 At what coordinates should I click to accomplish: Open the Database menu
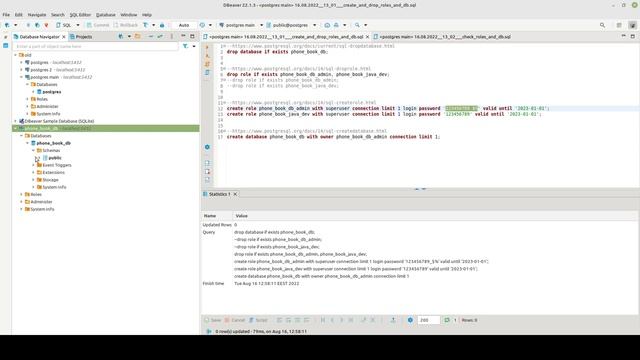pos(106,15)
